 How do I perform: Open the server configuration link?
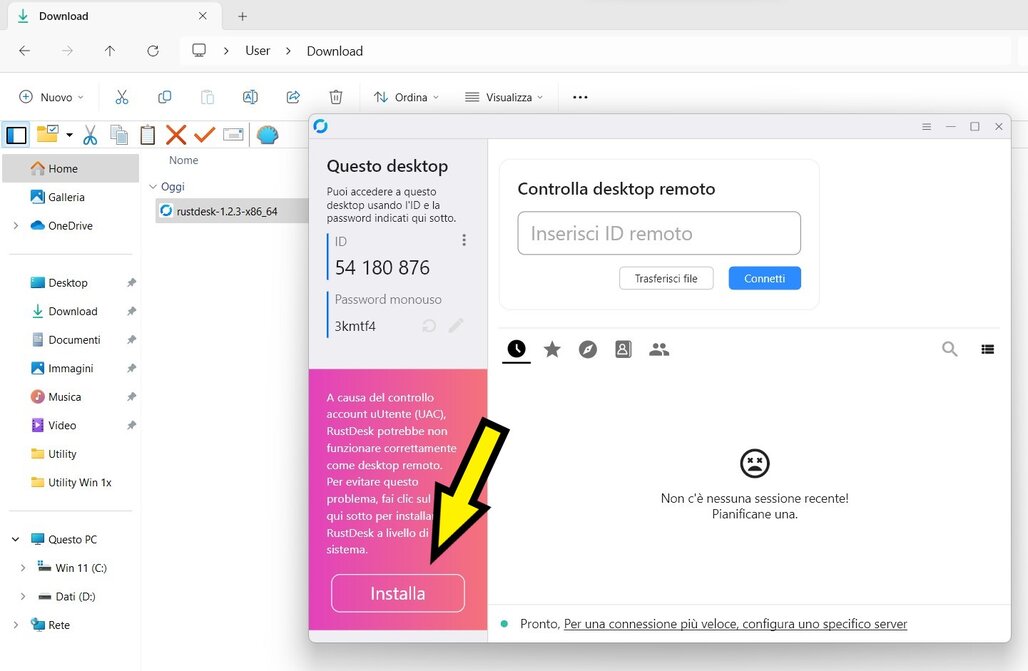(x=735, y=624)
